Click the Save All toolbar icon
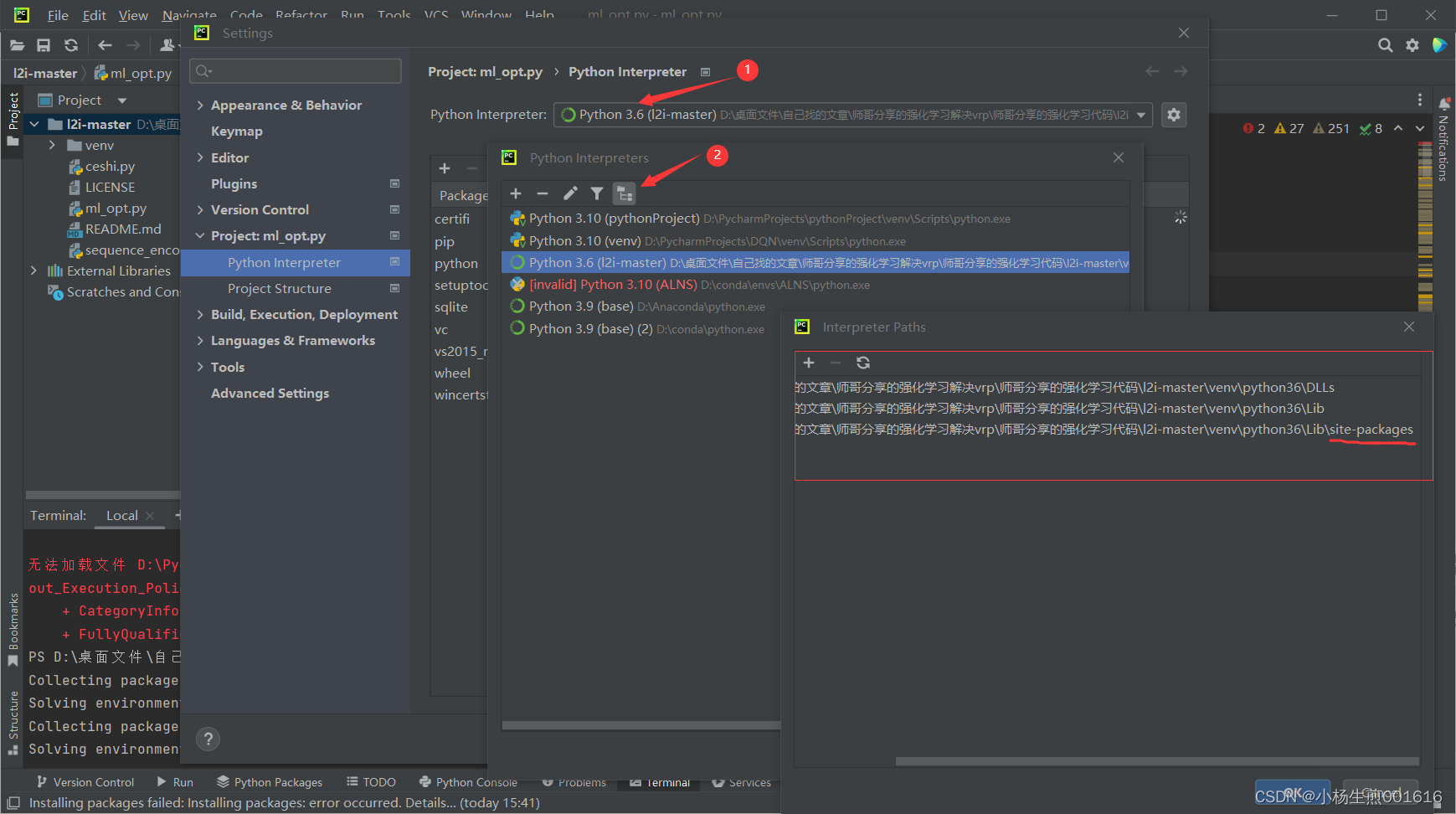The image size is (1456, 814). [x=44, y=45]
